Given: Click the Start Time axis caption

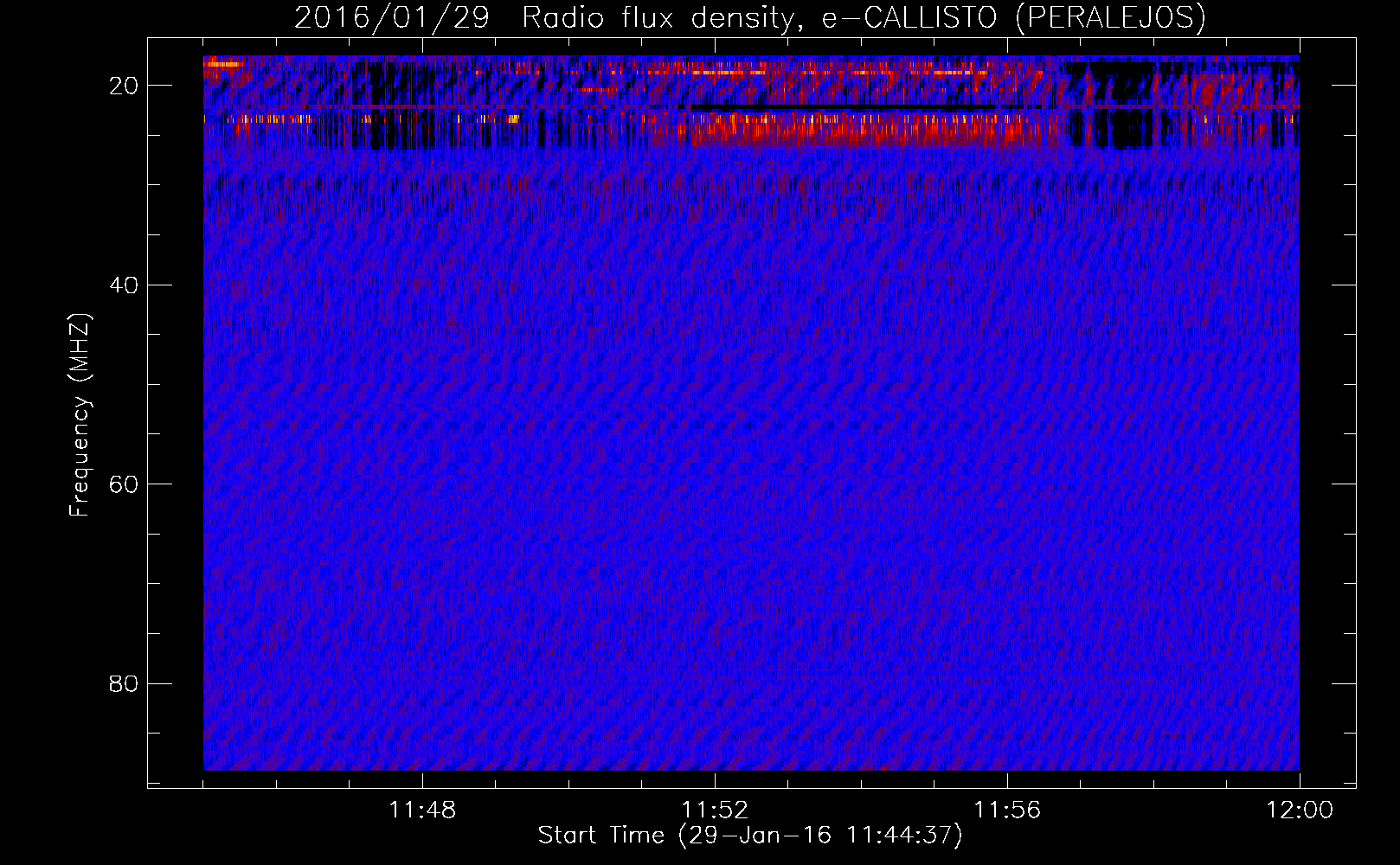Looking at the screenshot, I should click(x=750, y=836).
